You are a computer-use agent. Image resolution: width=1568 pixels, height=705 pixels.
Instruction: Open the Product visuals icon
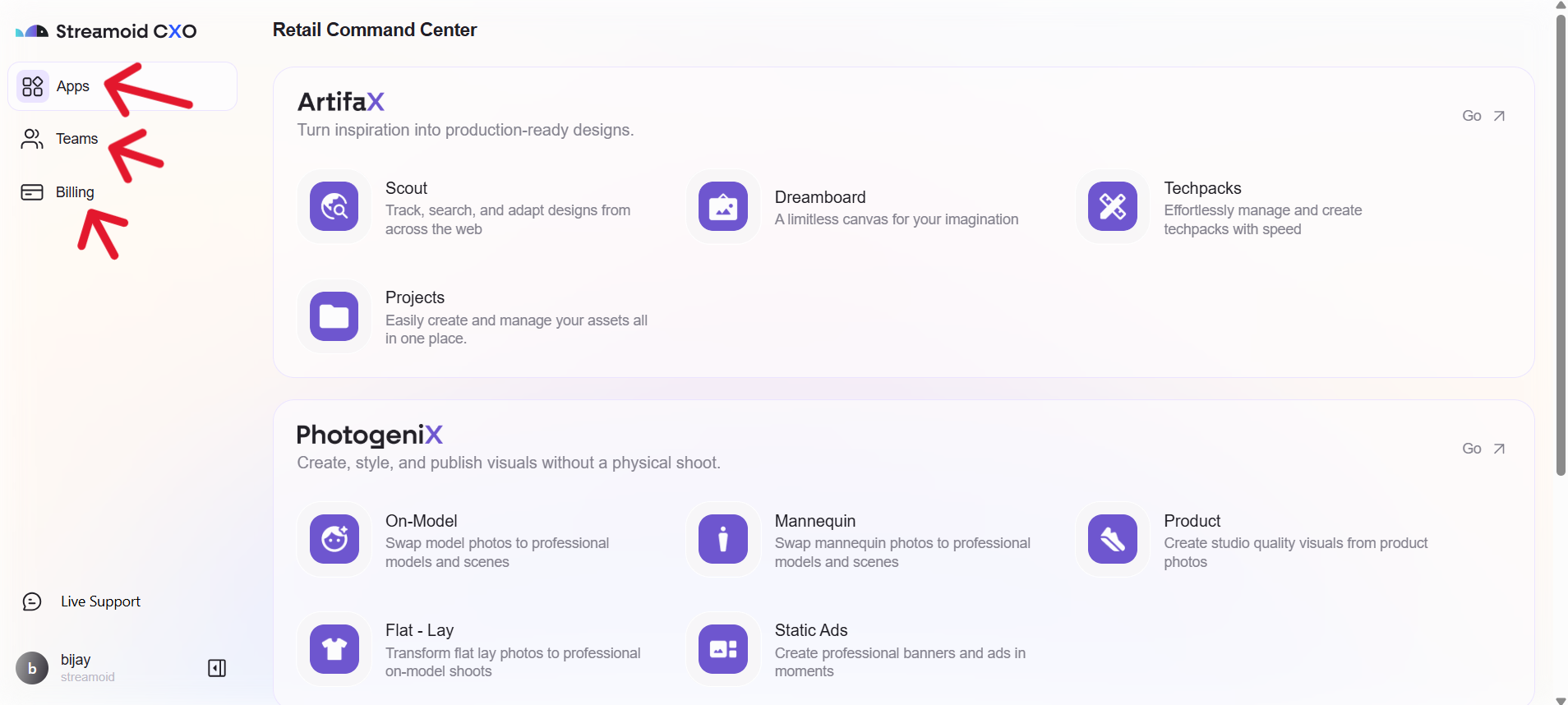pyautogui.click(x=1112, y=539)
